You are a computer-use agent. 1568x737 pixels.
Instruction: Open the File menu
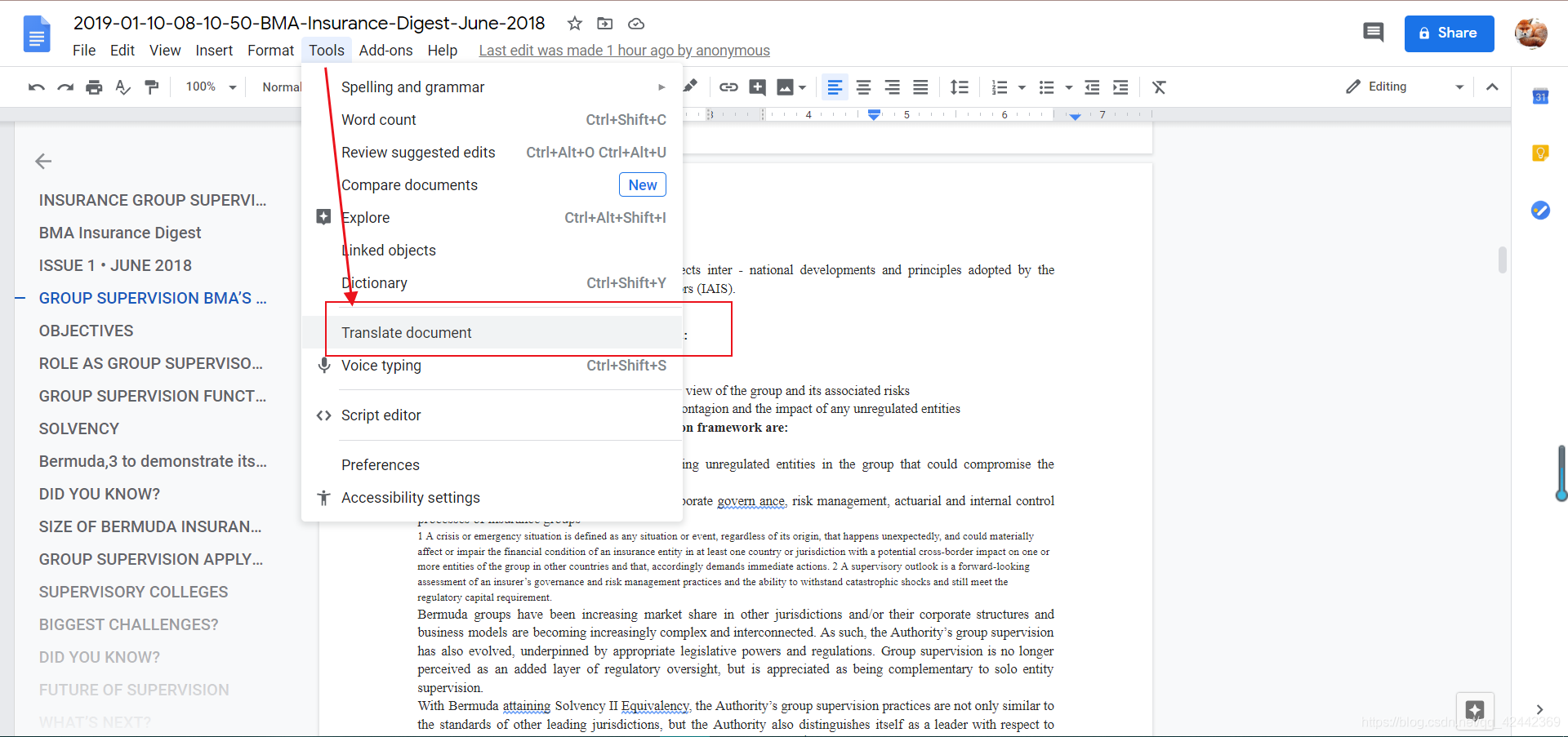click(84, 51)
